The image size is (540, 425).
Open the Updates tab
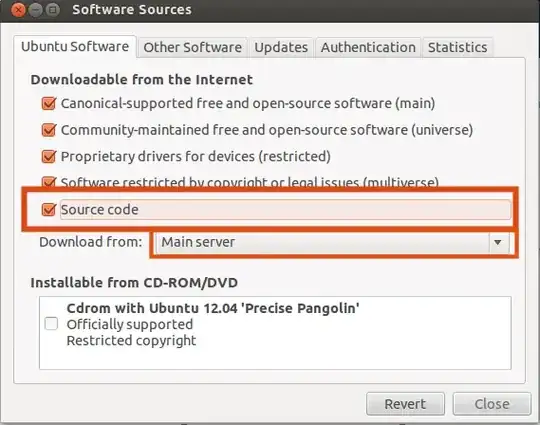pos(281,47)
